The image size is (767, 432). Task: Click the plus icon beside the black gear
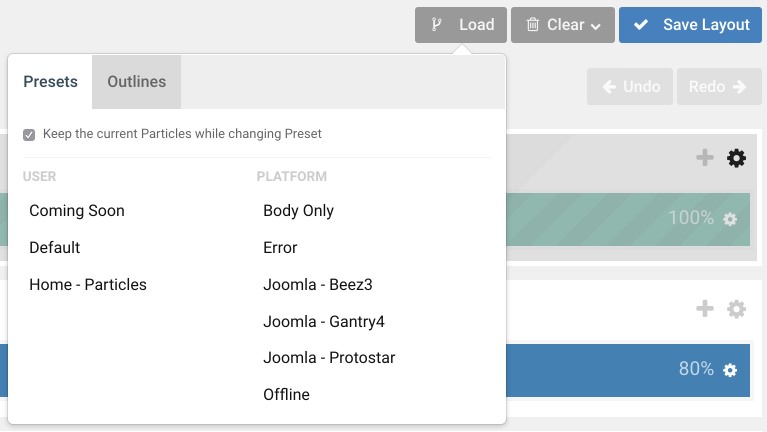click(x=705, y=158)
